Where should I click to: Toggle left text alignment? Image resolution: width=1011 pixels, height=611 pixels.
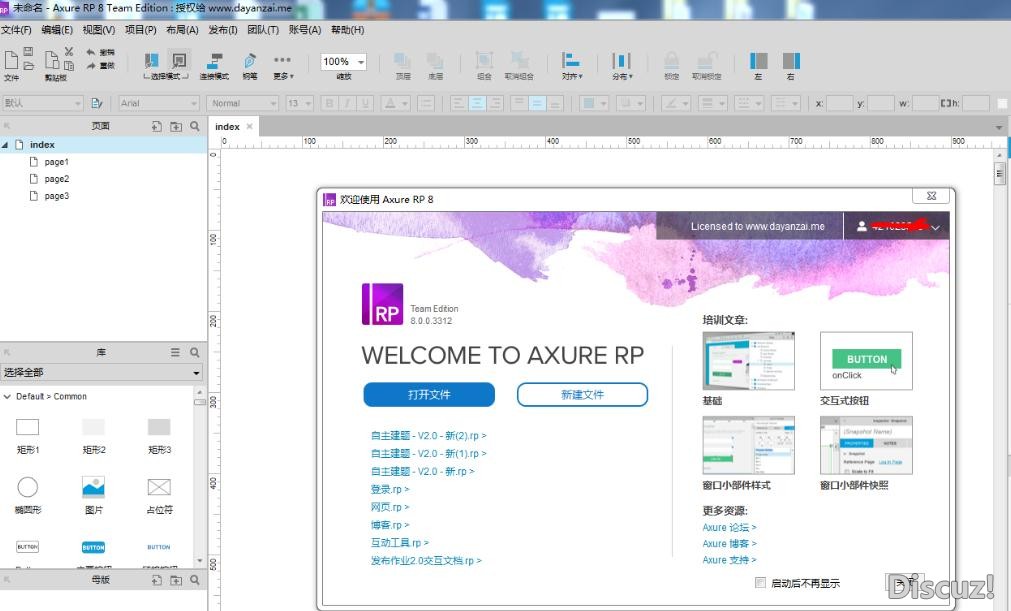(458, 103)
